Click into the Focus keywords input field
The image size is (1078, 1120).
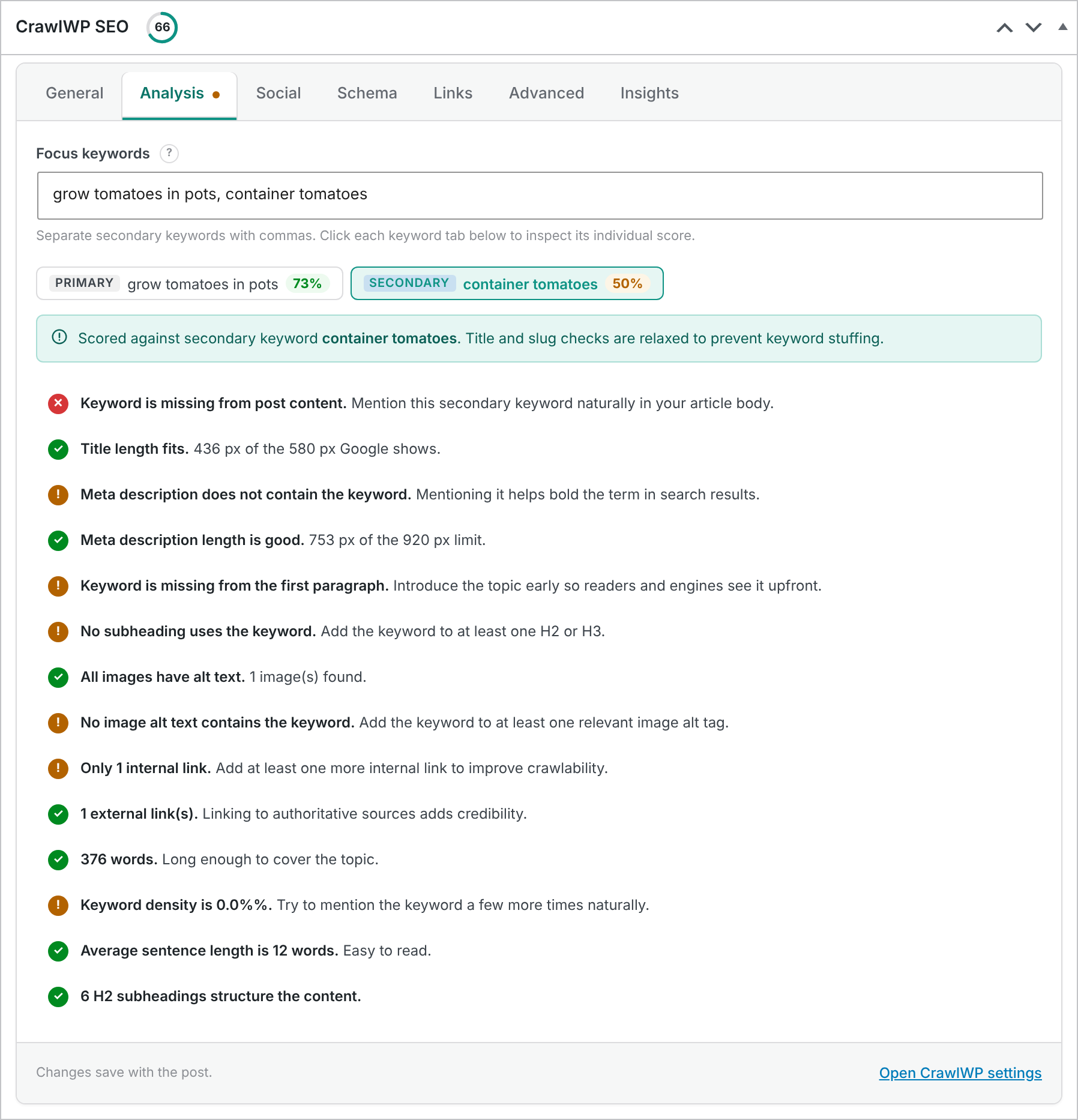click(x=540, y=196)
